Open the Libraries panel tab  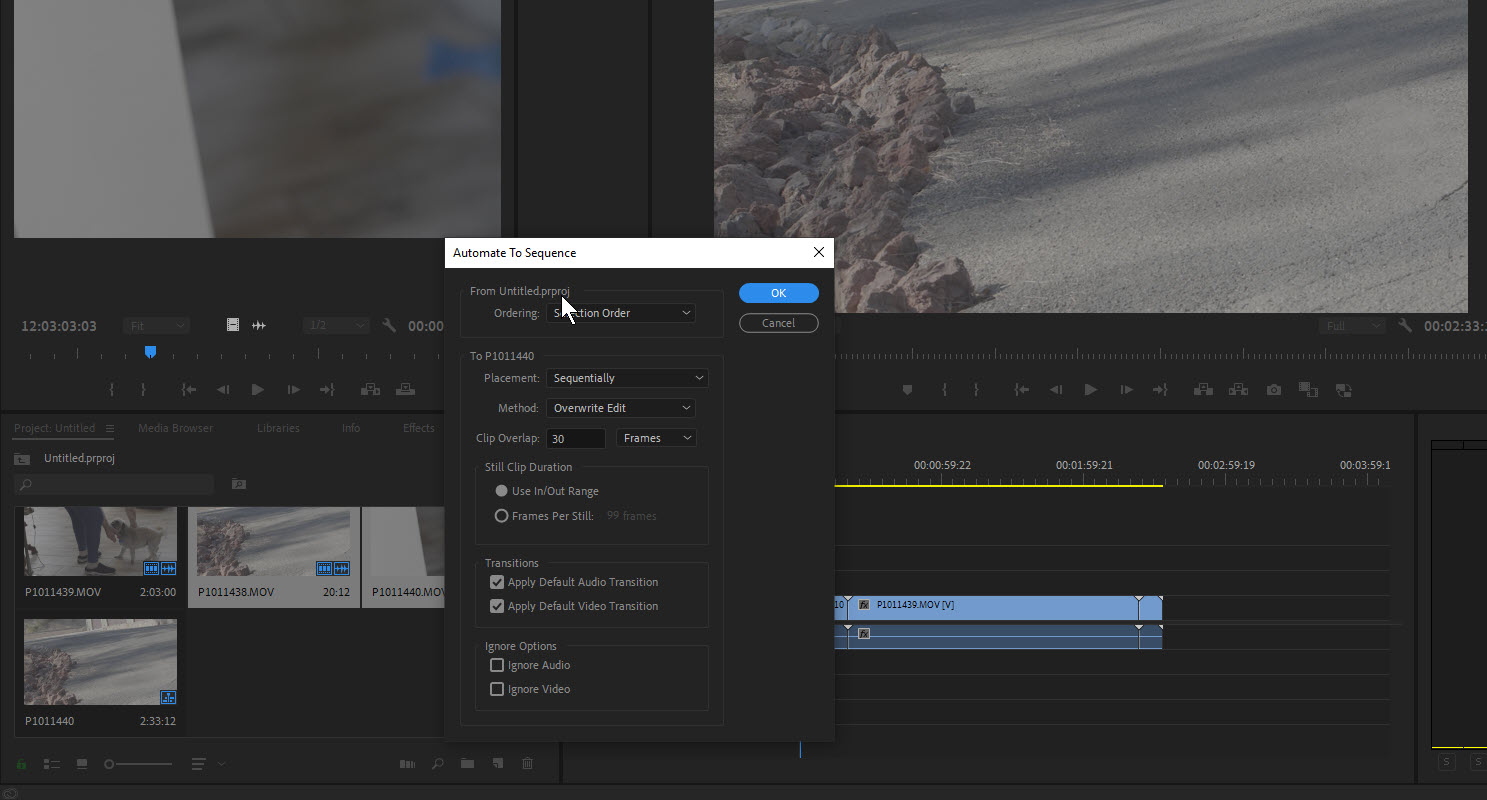(x=278, y=428)
